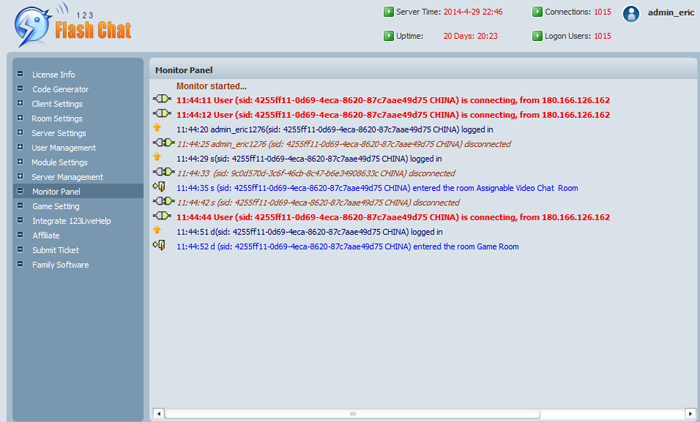
Task: Click the disconnect plug icon on 11:44:33 row
Action: pos(163,171)
